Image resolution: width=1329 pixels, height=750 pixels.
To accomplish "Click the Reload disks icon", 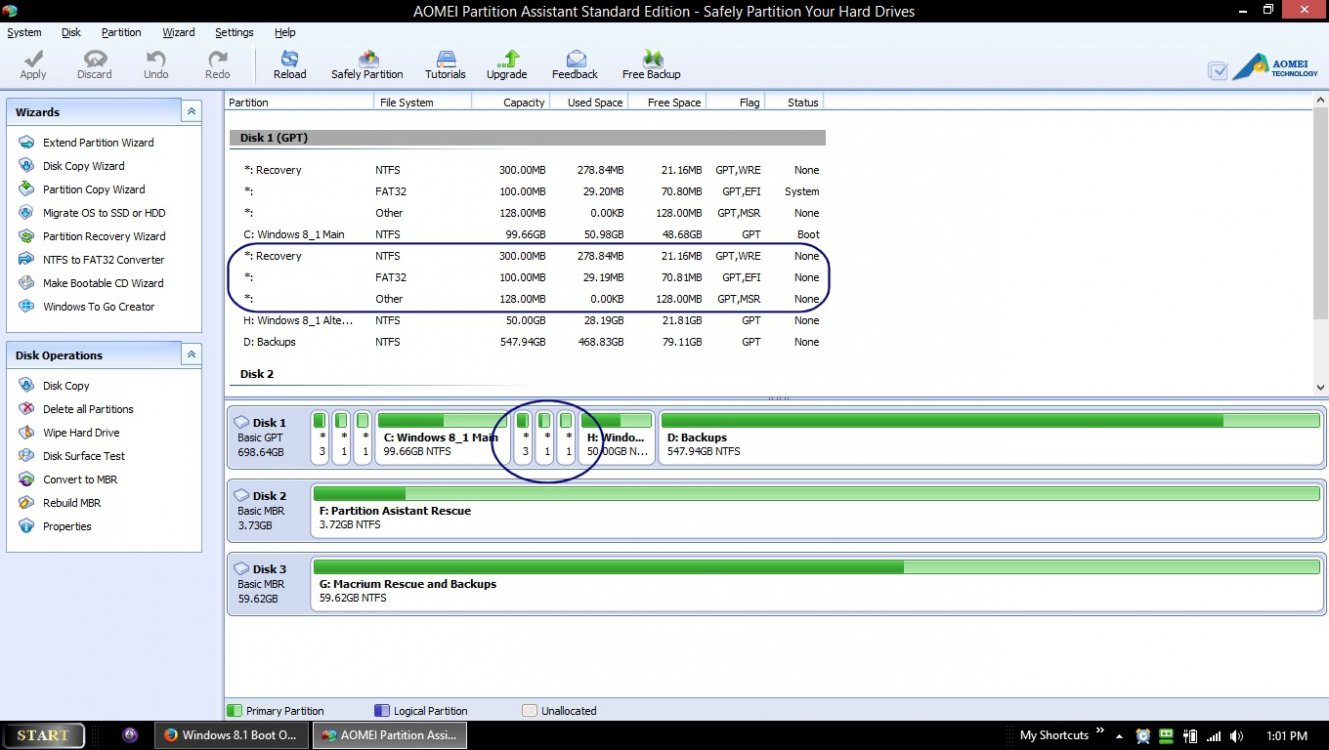I will pos(290,65).
